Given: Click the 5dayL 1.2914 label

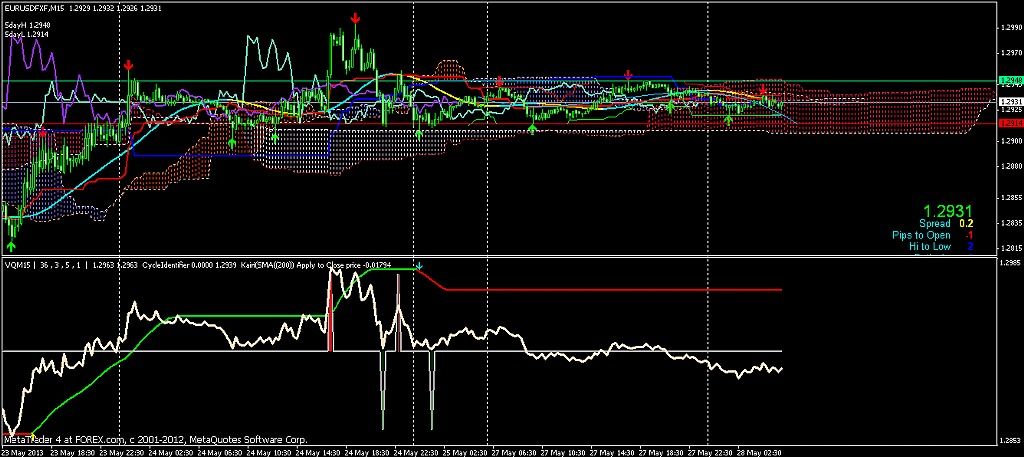Looking at the screenshot, I should [25, 34].
